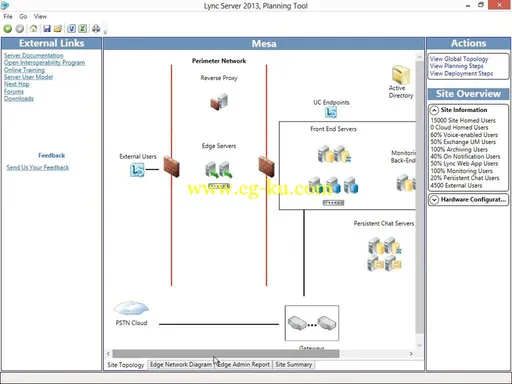Click '4500 External Users' text
Image resolution: width=512 pixels, height=384 pixels.
tap(456, 186)
